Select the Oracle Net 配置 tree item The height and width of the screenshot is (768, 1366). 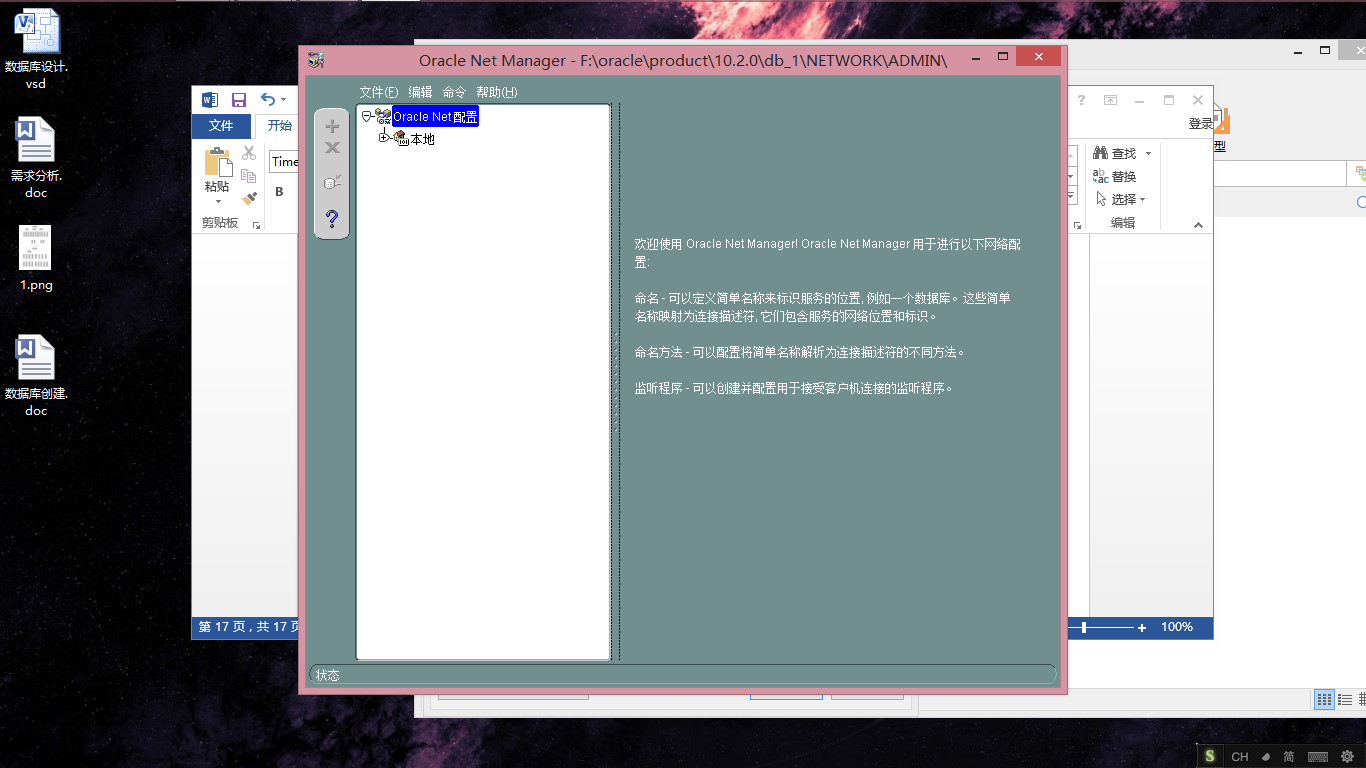click(435, 117)
